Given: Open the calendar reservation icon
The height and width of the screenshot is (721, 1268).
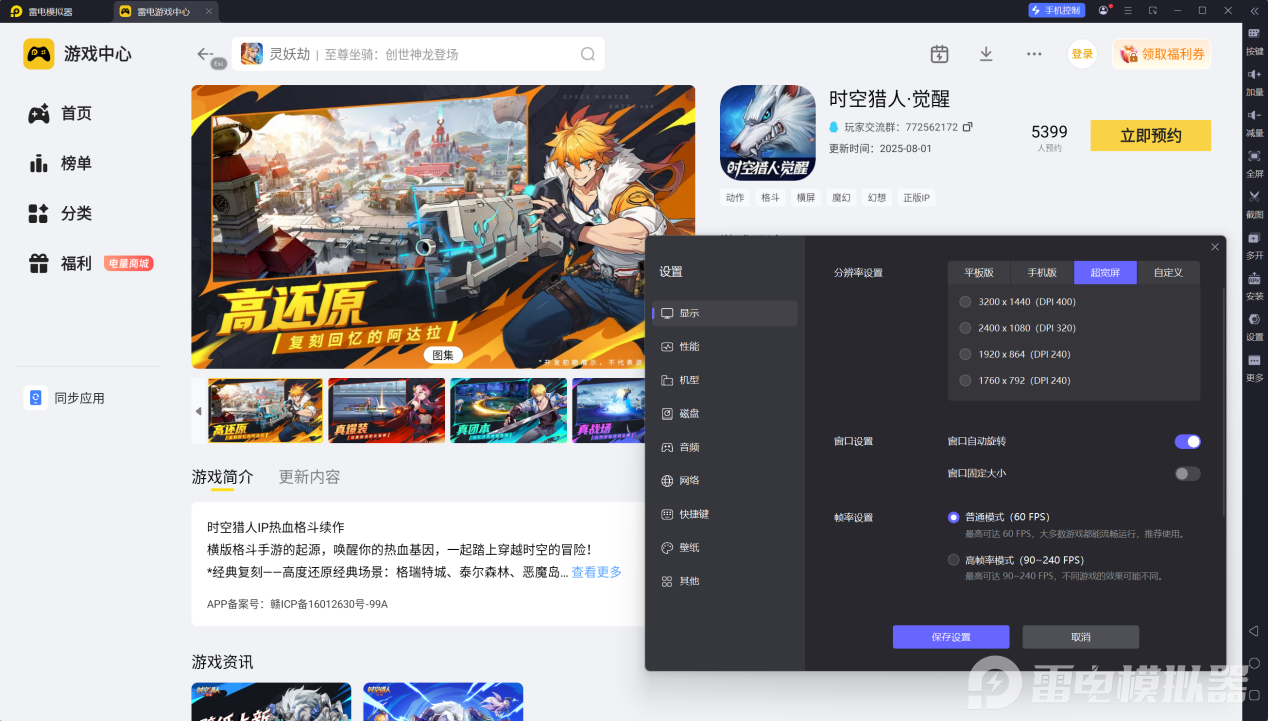Looking at the screenshot, I should [x=939, y=54].
